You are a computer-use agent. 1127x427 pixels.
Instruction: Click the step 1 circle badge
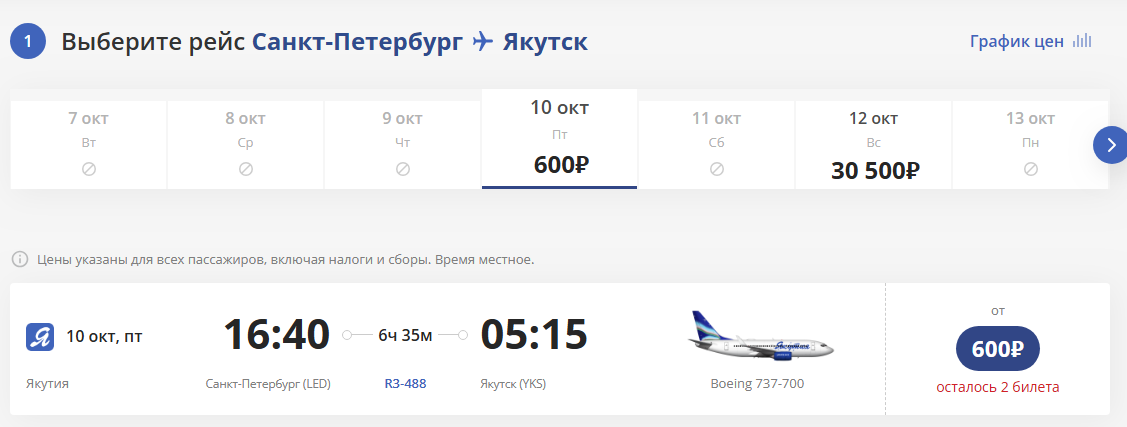coord(28,42)
